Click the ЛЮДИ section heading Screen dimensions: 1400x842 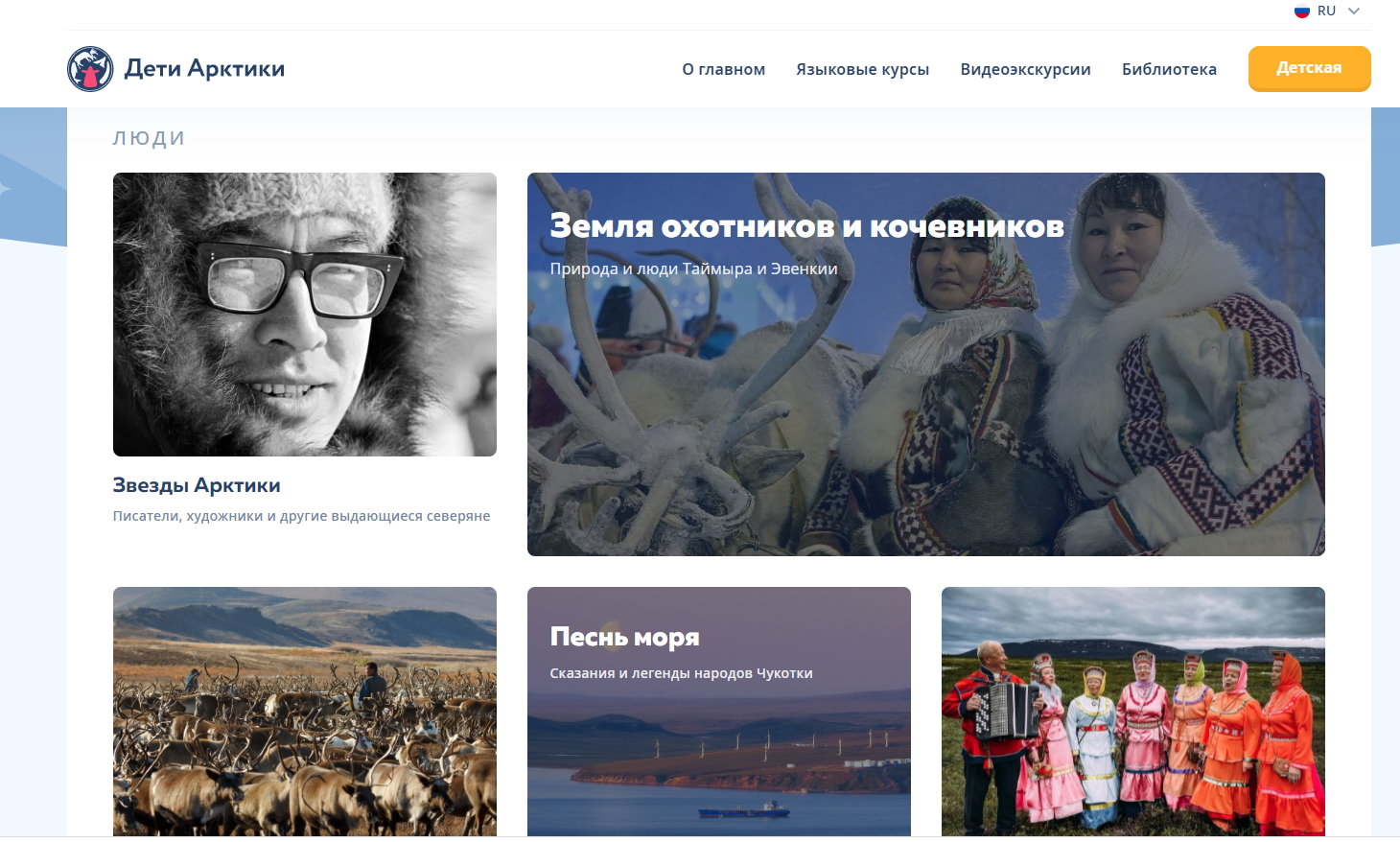pyautogui.click(x=149, y=138)
